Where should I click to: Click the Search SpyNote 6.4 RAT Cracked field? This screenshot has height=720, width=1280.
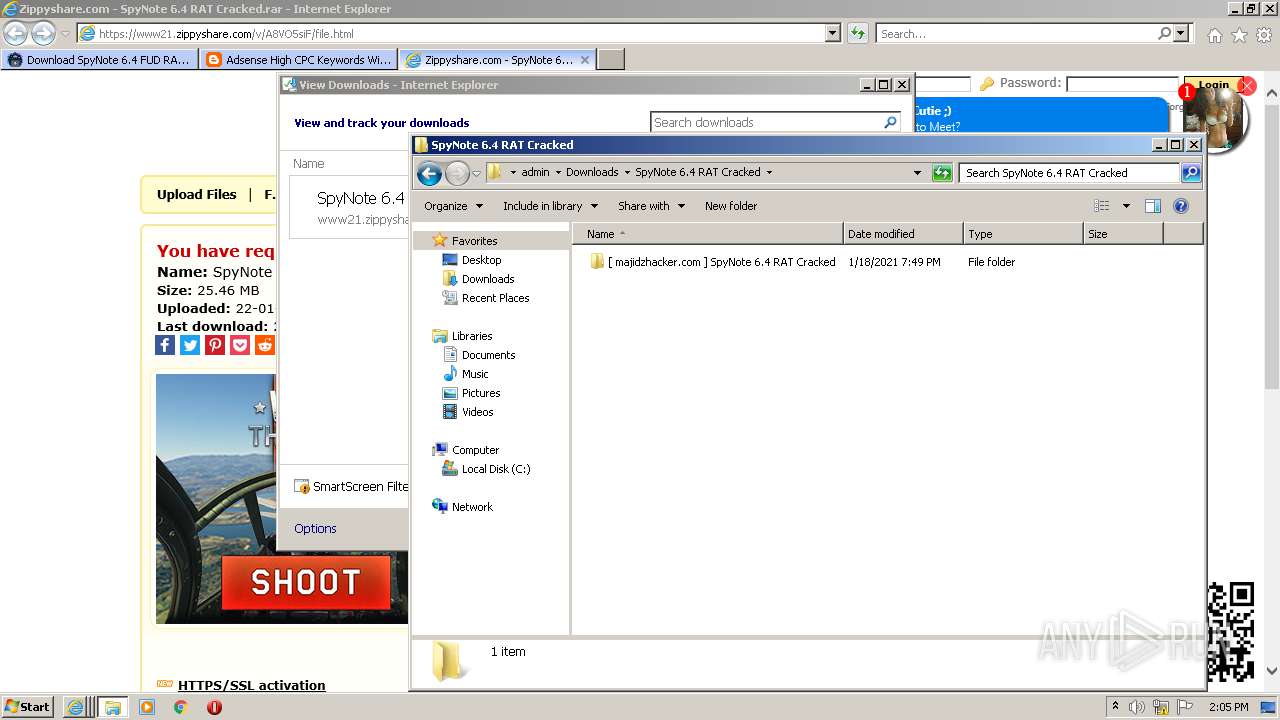pyautogui.click(x=1069, y=173)
